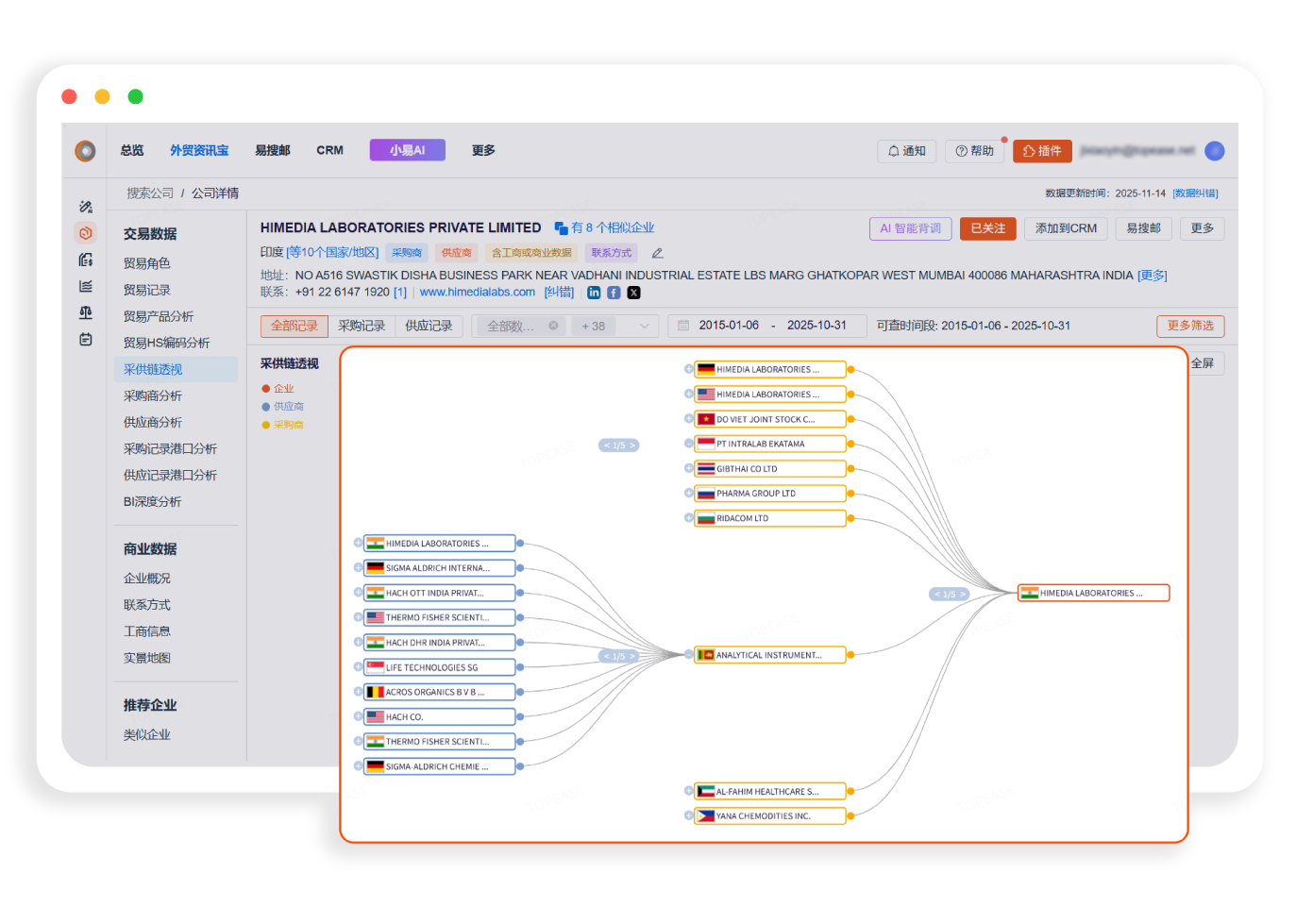Click the Facebook social icon
1313x924 pixels.
(614, 293)
